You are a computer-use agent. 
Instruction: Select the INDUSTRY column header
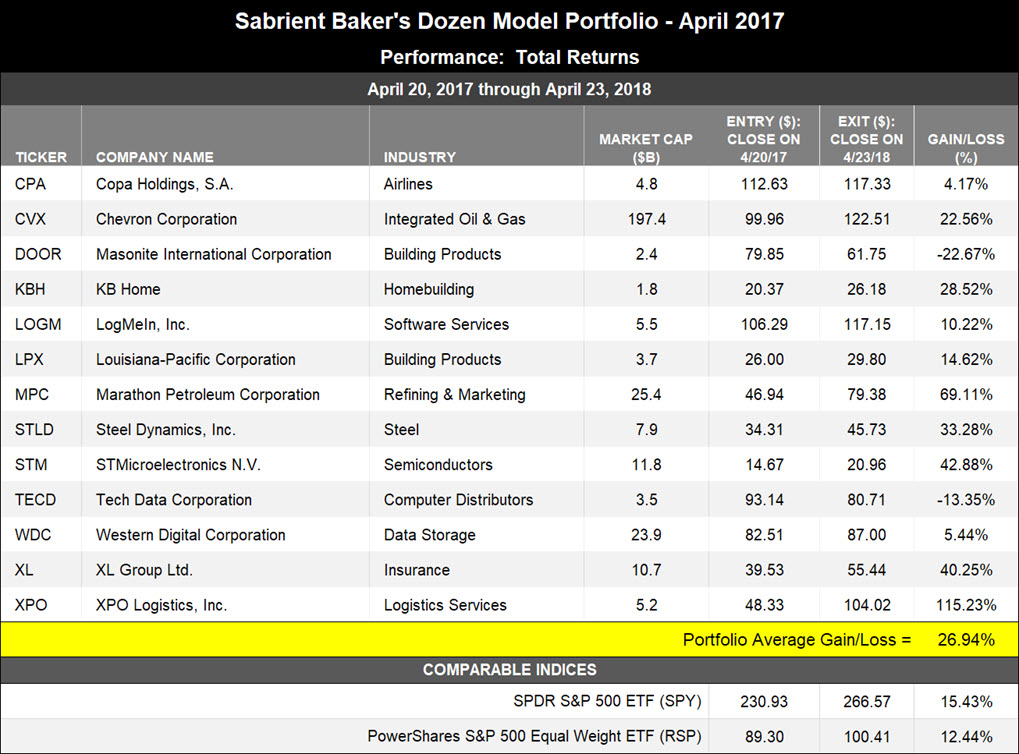pos(420,157)
